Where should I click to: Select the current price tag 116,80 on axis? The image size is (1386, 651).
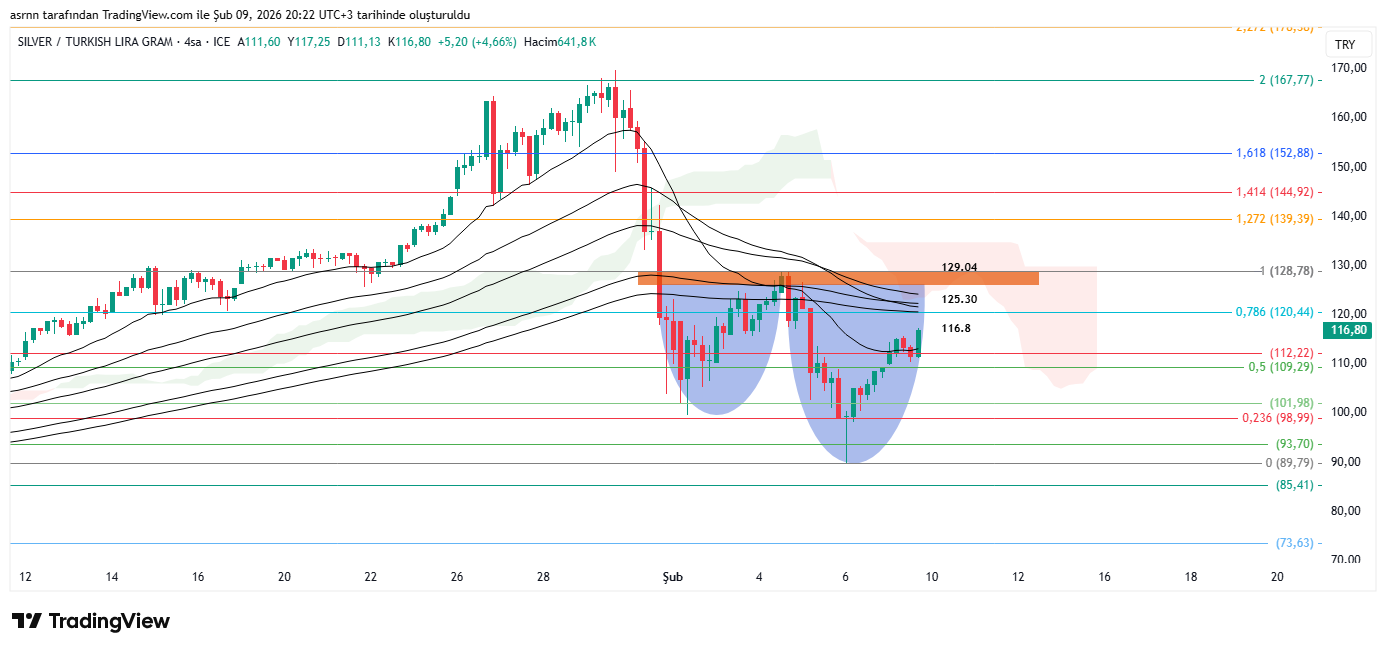point(1349,330)
